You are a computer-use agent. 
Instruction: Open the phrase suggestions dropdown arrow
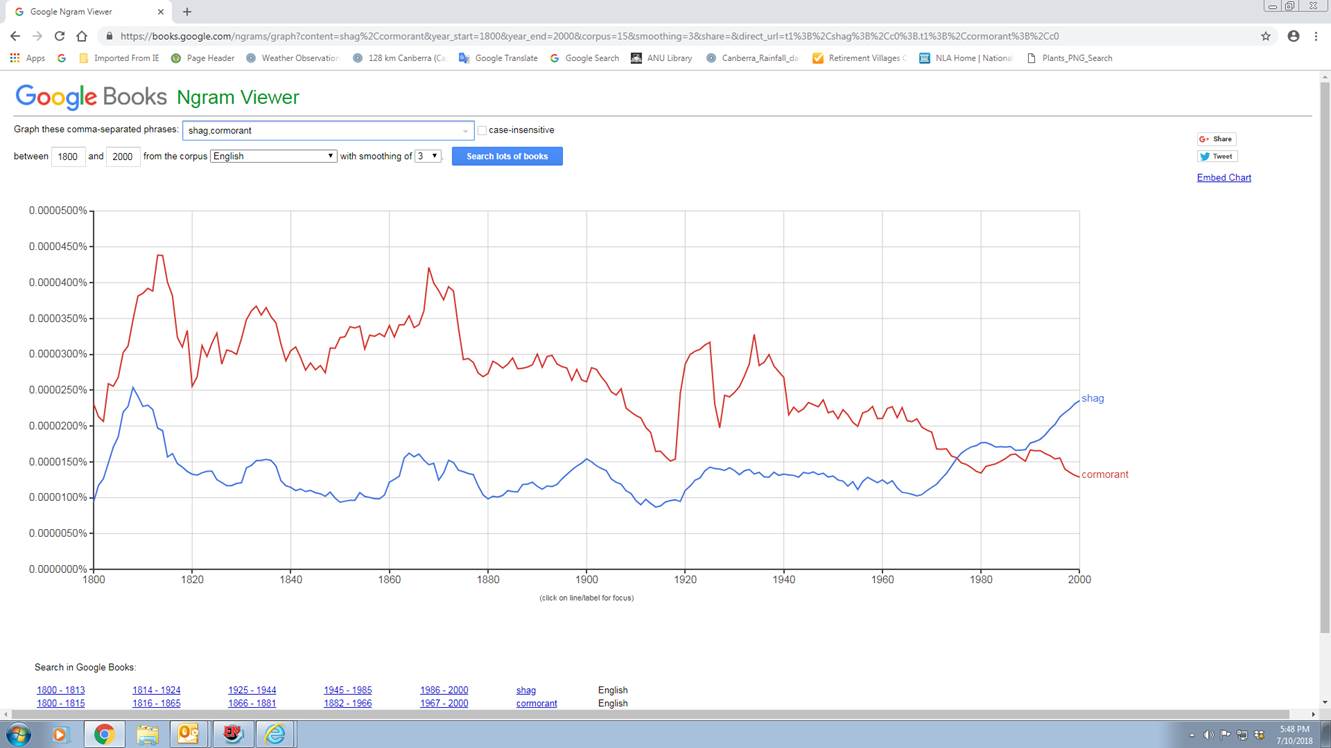coord(465,131)
